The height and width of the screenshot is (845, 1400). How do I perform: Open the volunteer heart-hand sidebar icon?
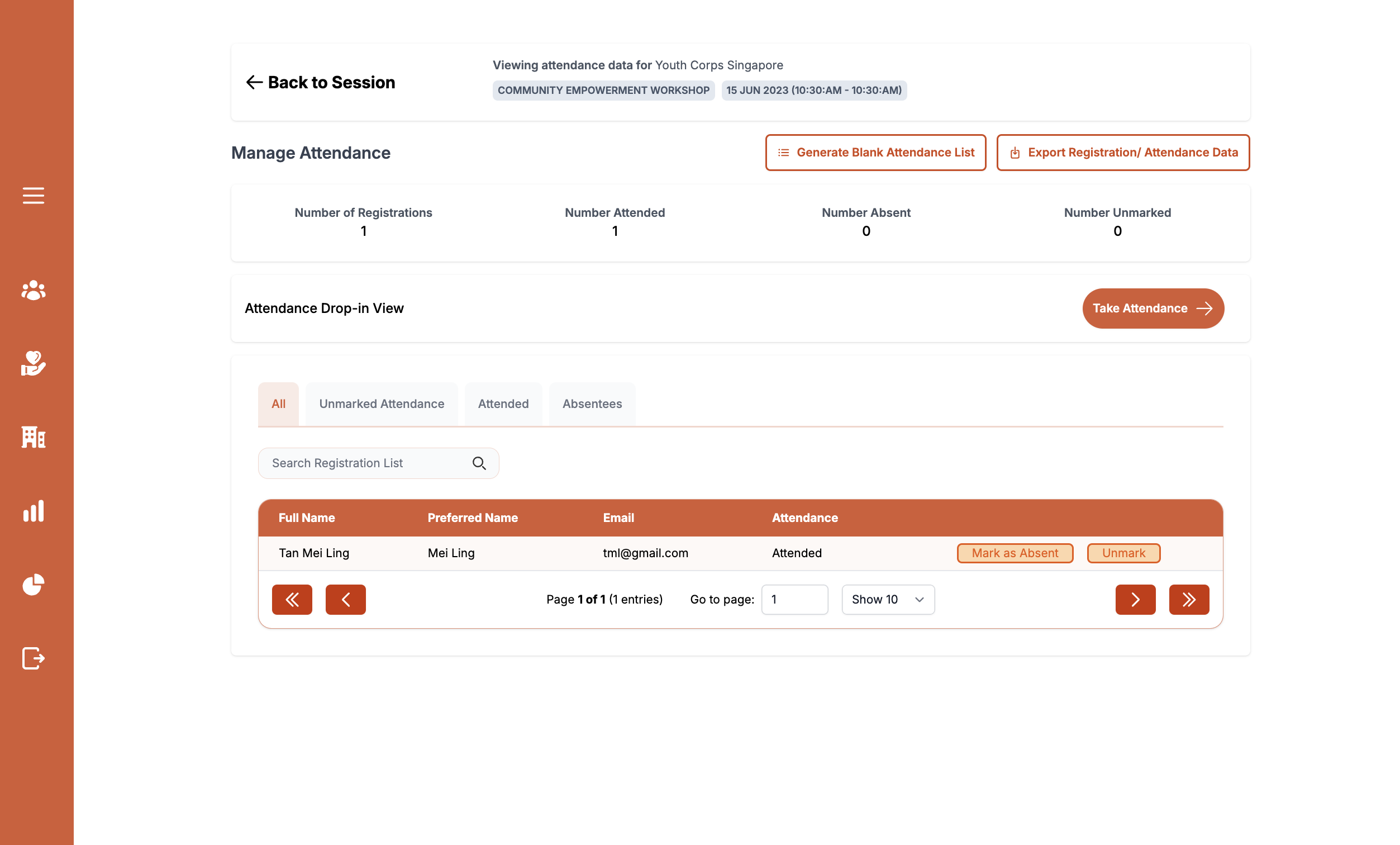34,363
